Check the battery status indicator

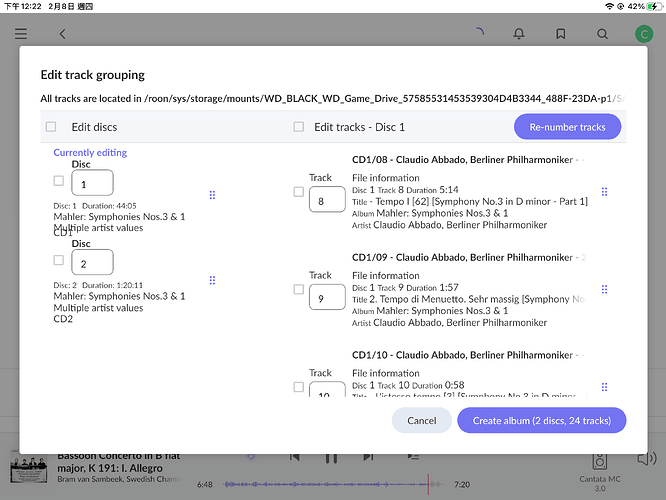[x=652, y=6]
